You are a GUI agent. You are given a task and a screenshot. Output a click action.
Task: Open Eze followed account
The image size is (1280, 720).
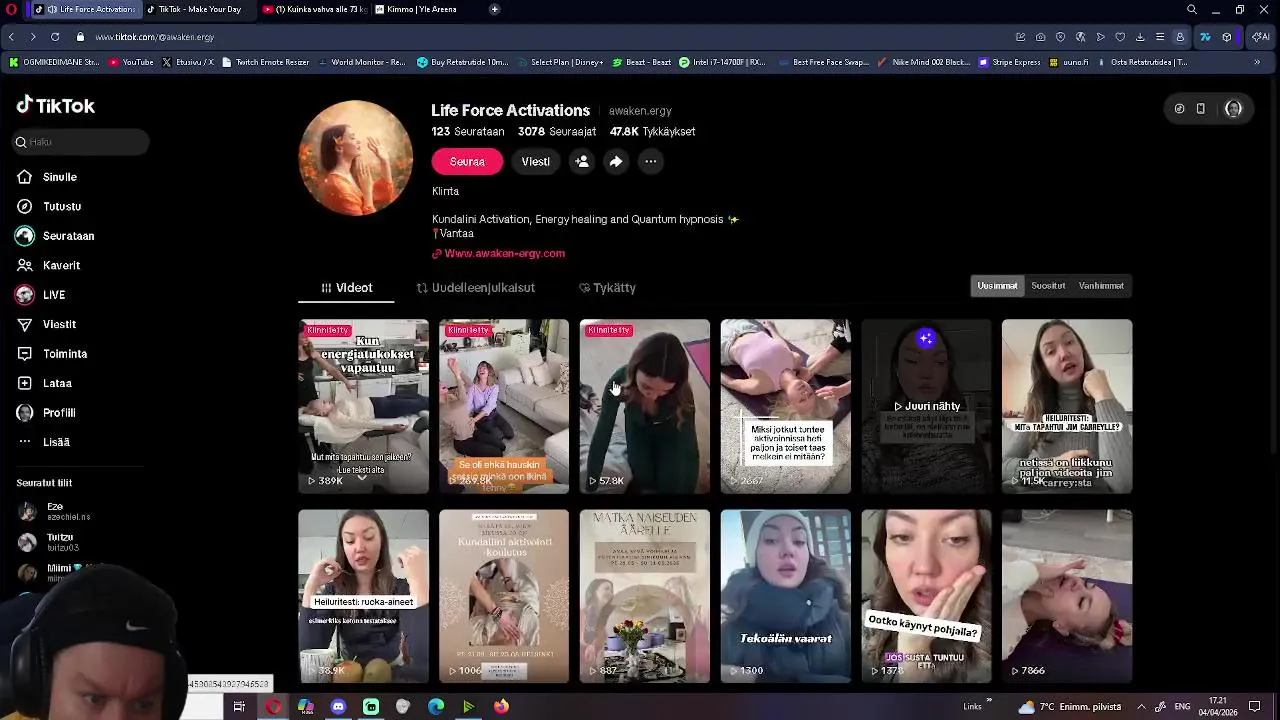coord(54,511)
